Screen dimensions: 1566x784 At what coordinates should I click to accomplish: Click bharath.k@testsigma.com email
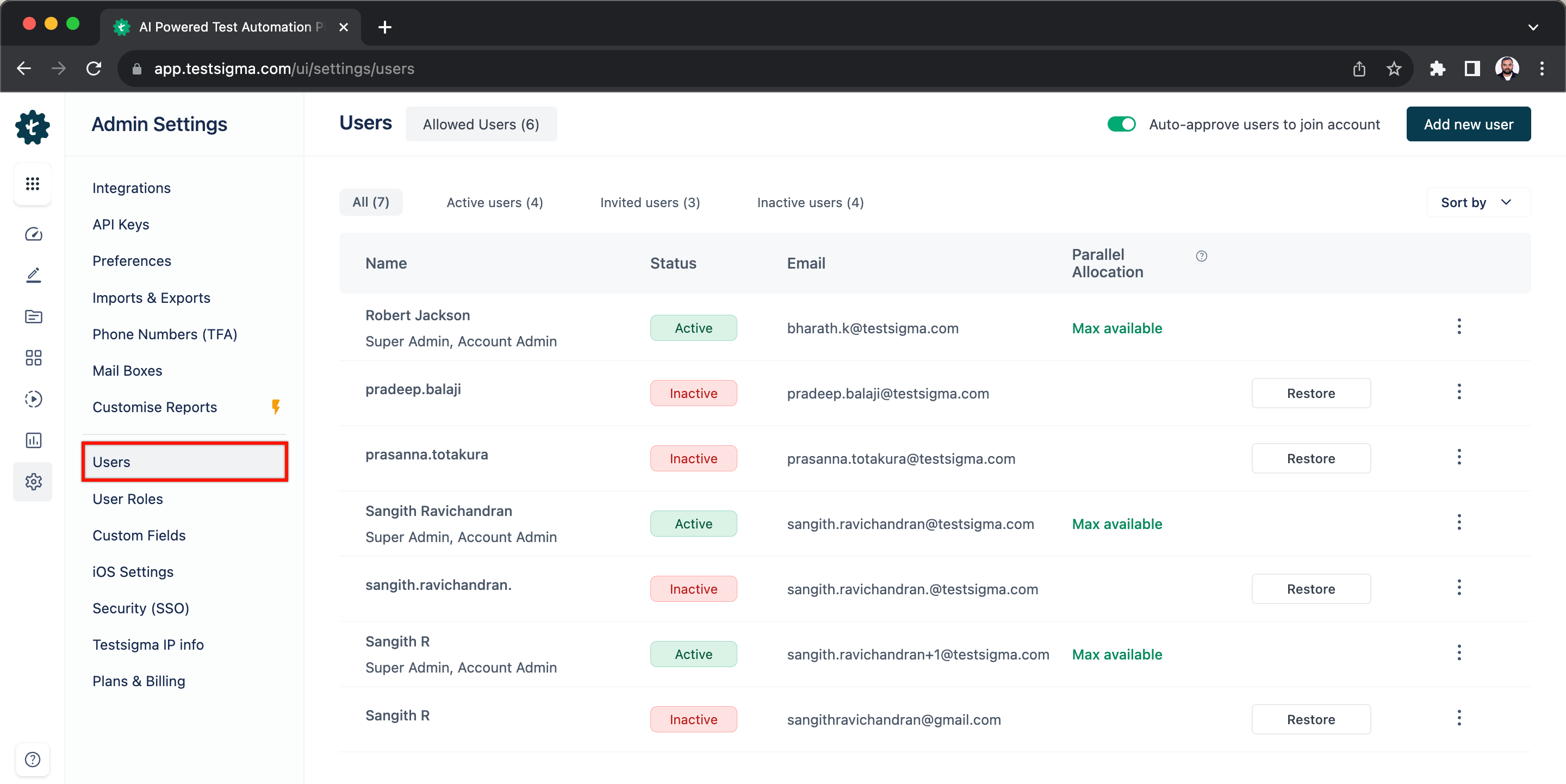[872, 328]
